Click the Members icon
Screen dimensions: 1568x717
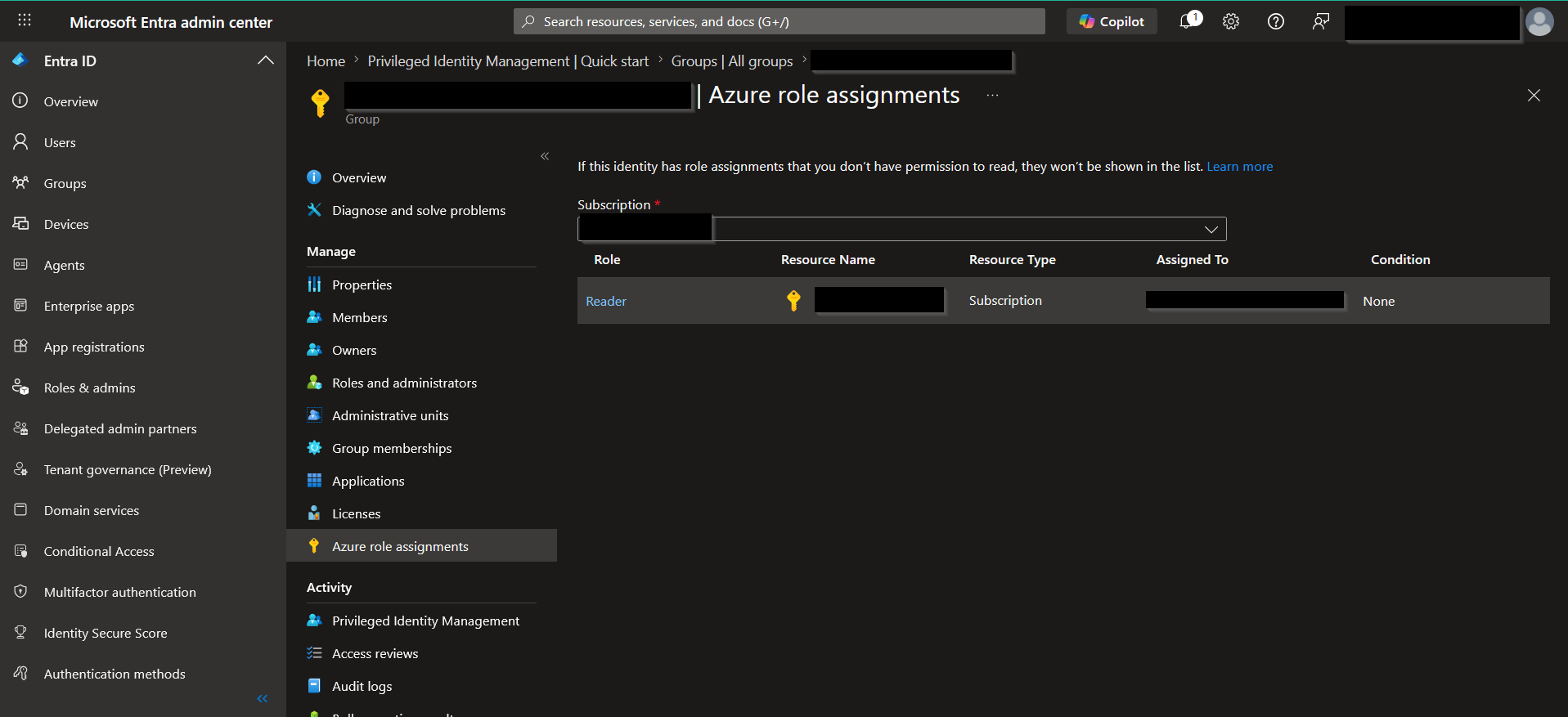pyautogui.click(x=314, y=317)
